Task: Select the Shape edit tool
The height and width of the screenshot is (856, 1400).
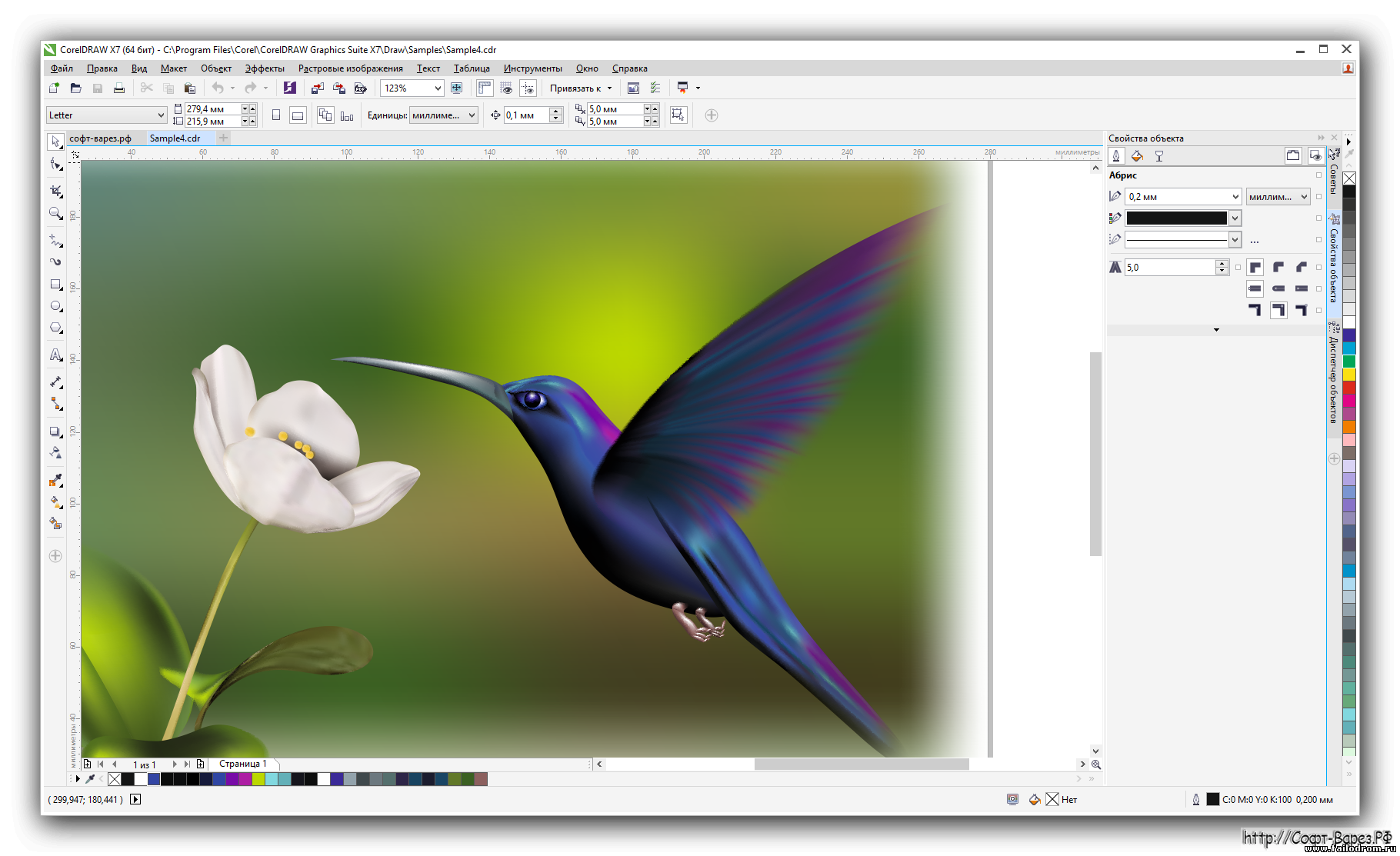Action: click(x=55, y=165)
